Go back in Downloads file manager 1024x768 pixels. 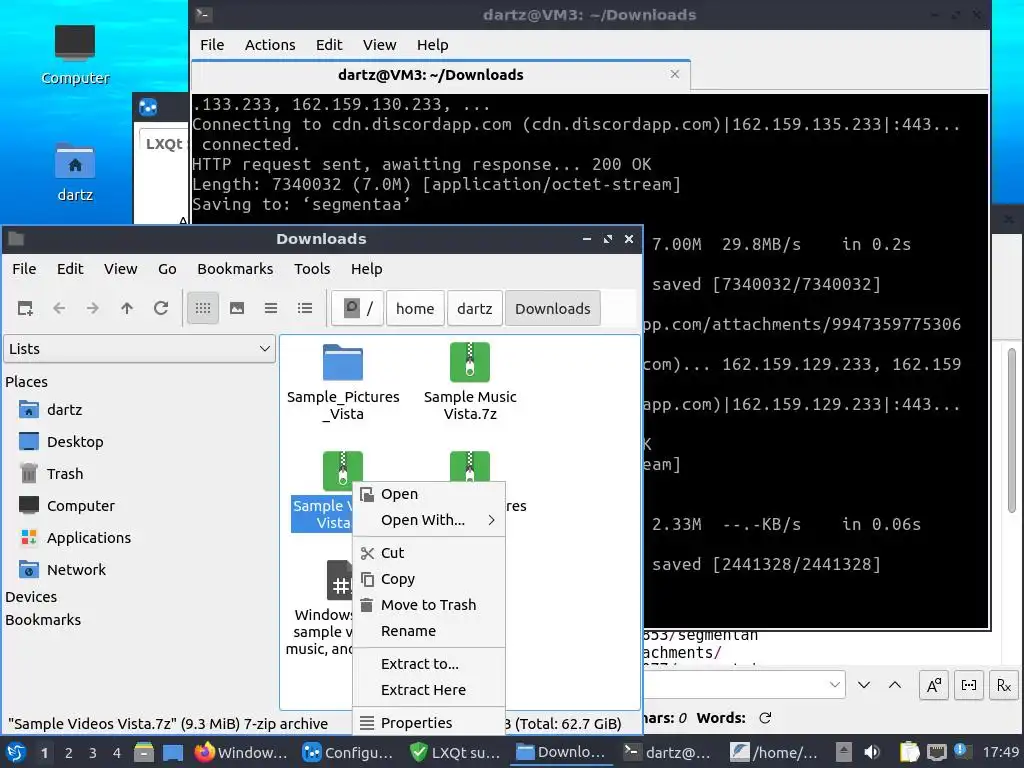point(59,308)
